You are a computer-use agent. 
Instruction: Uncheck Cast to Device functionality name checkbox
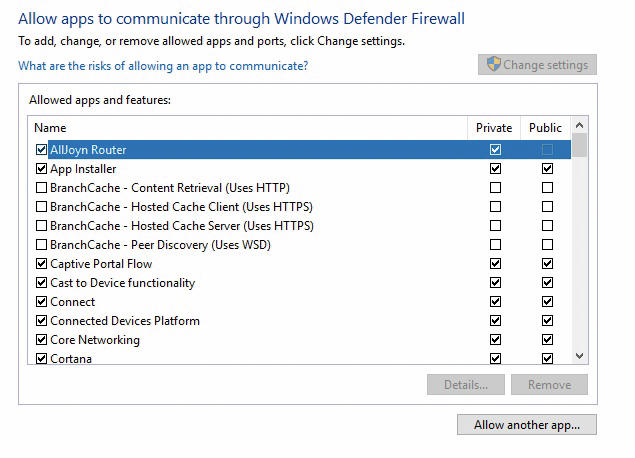41,283
